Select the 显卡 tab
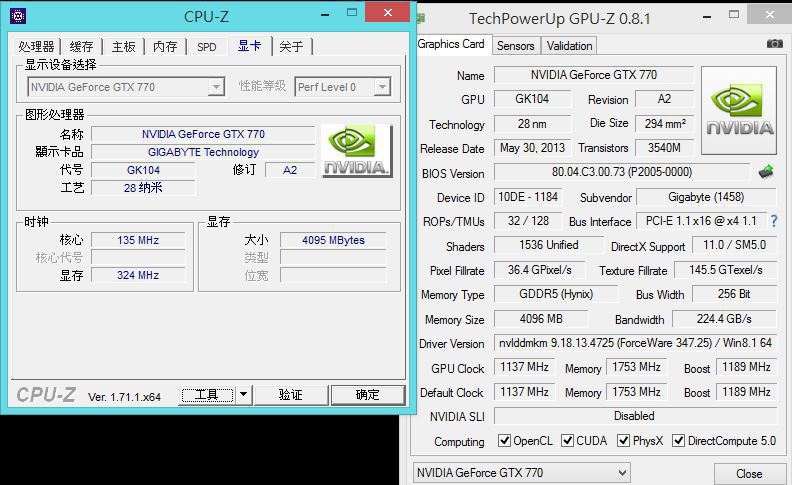 click(x=250, y=46)
